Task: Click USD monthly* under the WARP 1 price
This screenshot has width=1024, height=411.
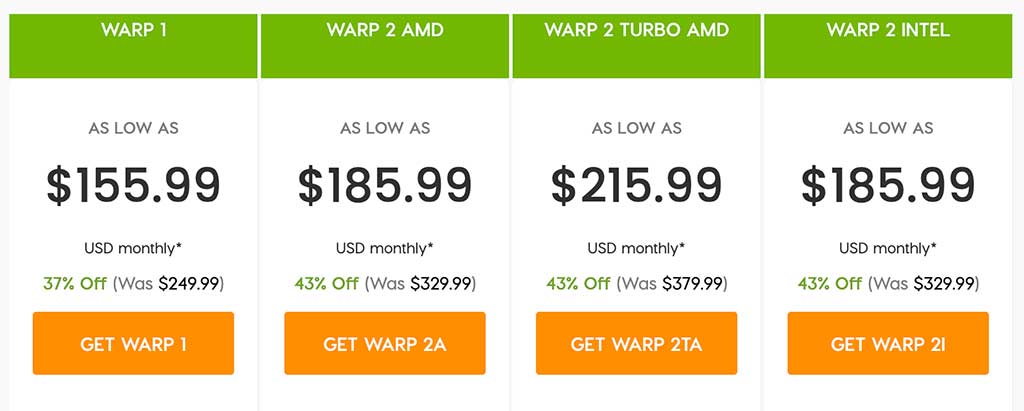Action: coord(133,248)
